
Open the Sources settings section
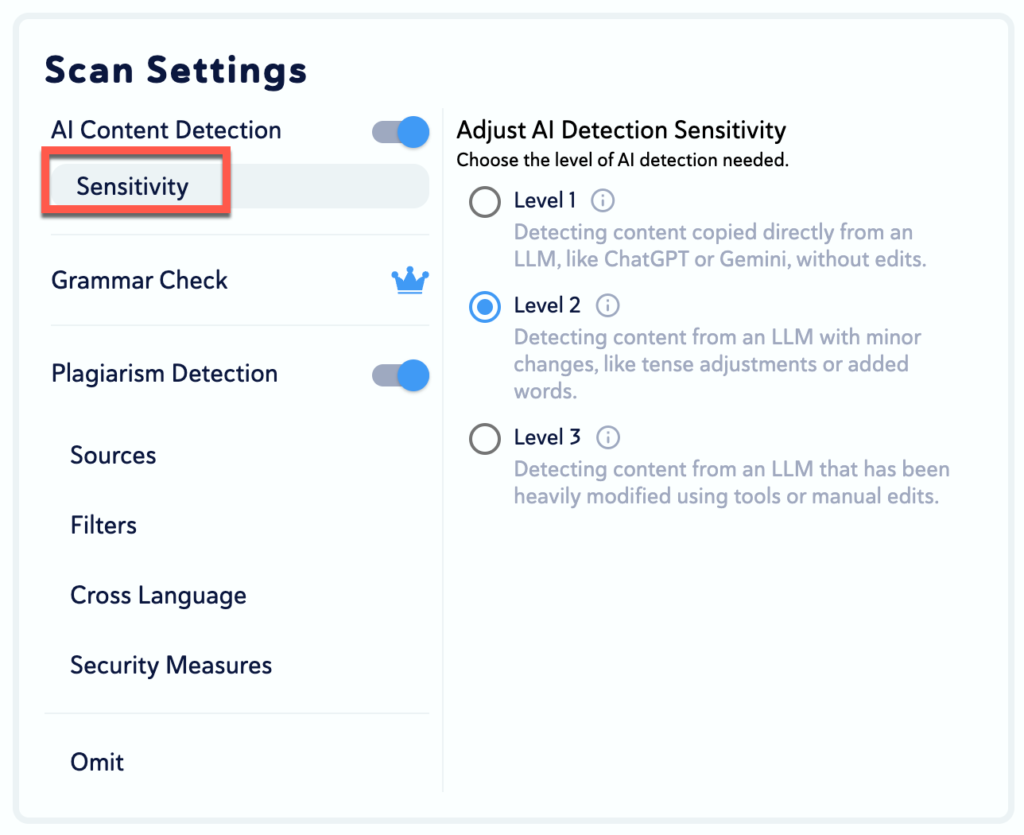(x=113, y=456)
